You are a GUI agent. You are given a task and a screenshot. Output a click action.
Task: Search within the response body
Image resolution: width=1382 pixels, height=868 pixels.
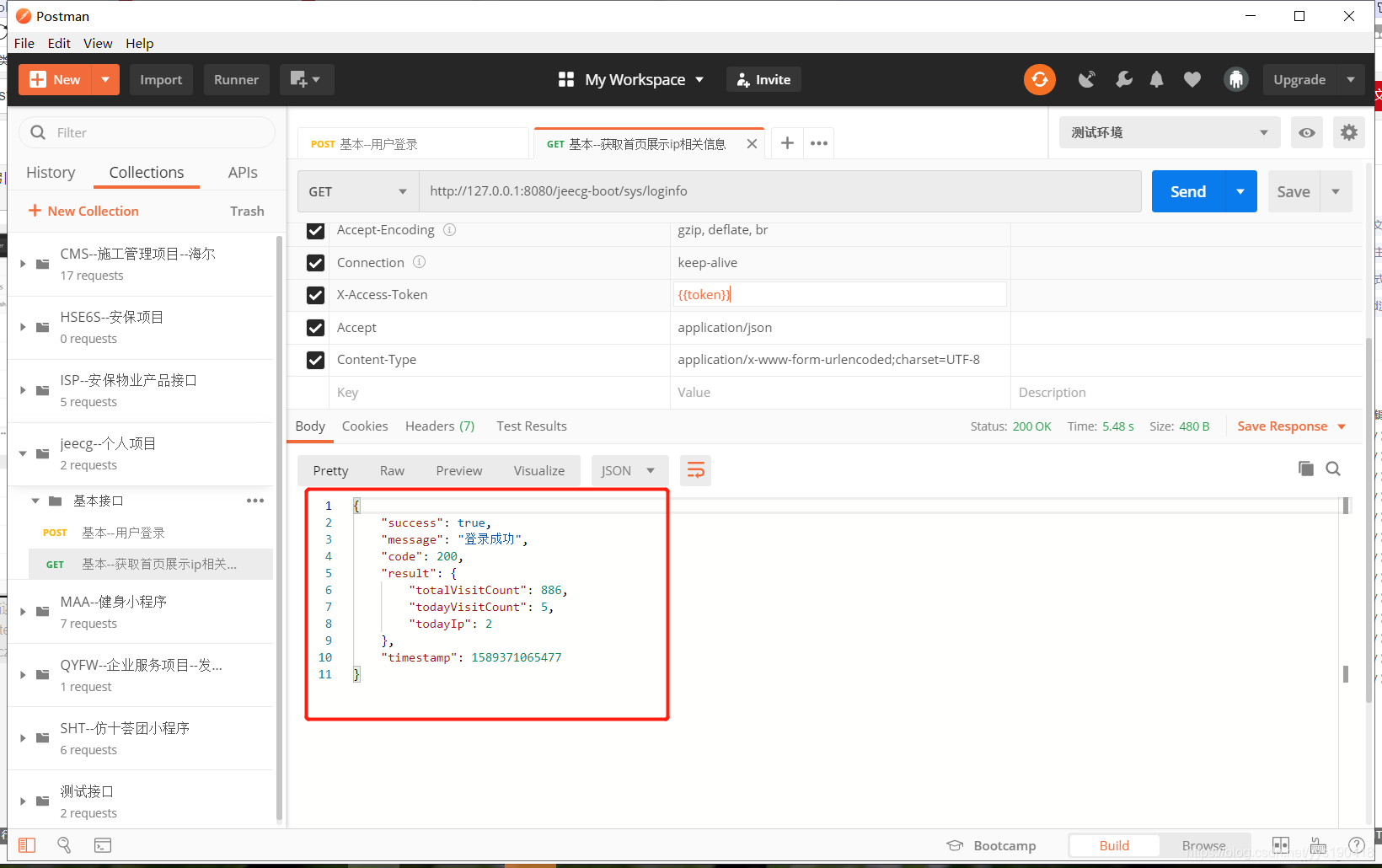[1333, 469]
